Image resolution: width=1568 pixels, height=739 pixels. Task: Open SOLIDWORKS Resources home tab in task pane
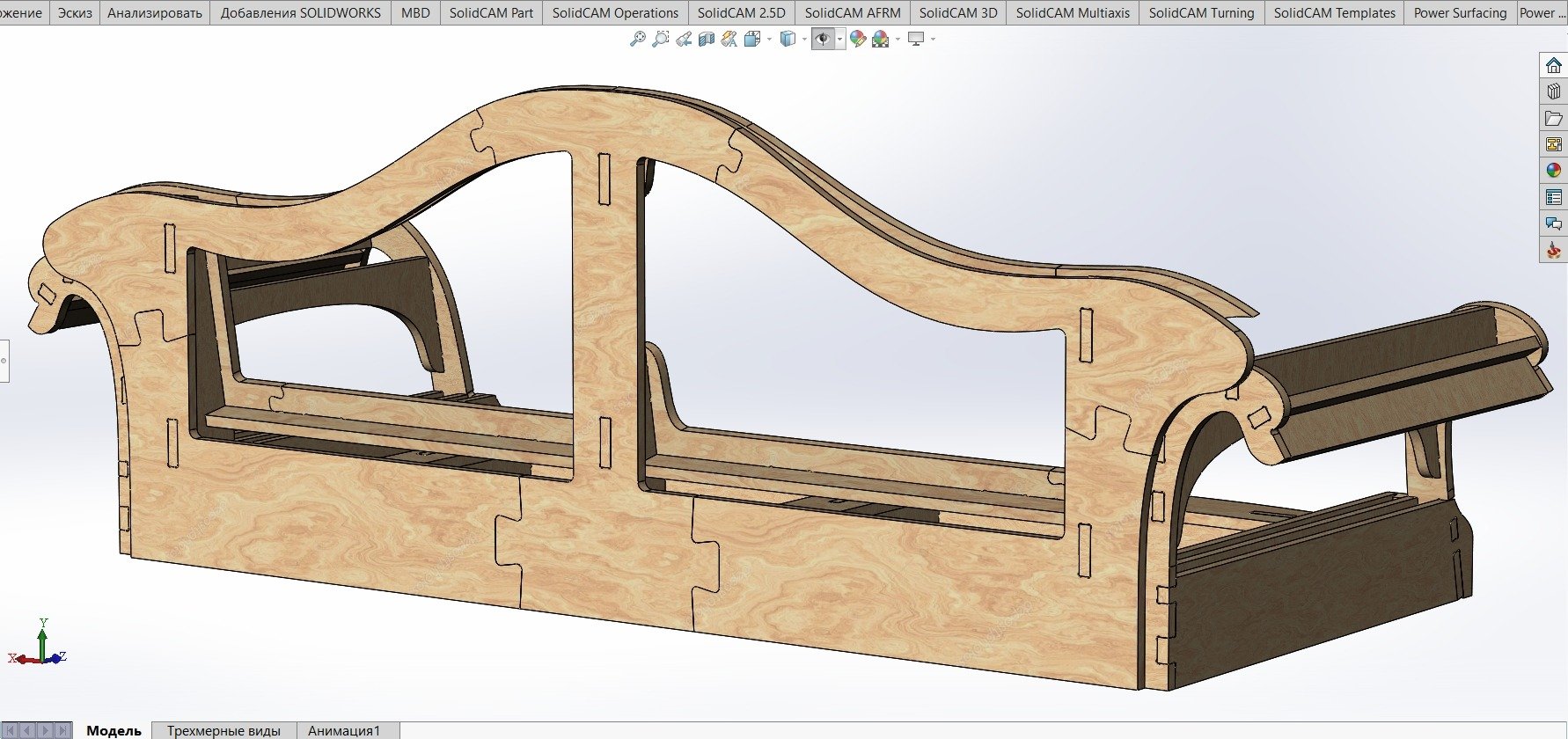1553,65
